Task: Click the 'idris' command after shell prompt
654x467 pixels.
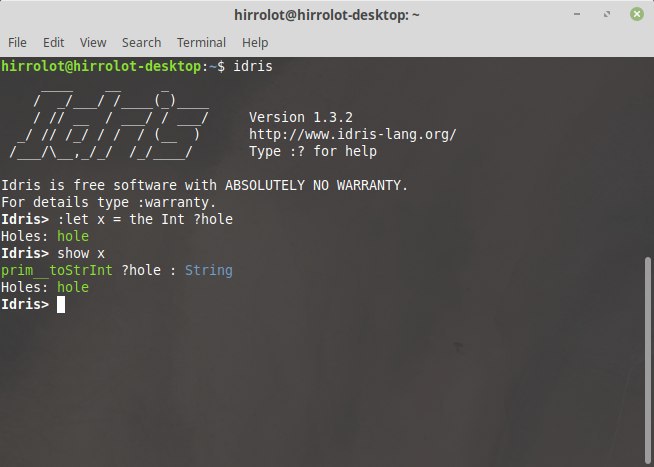Action: pos(253,66)
